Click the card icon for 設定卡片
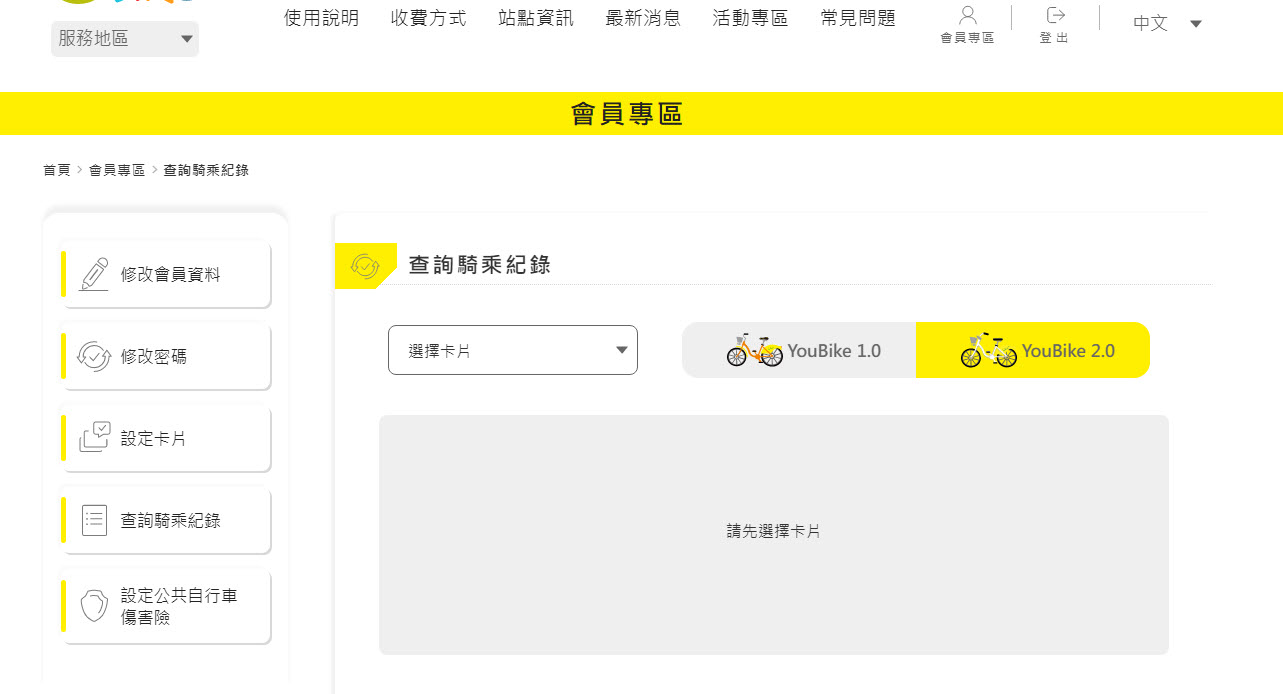Screen dimensions: 1283x694 [94, 438]
